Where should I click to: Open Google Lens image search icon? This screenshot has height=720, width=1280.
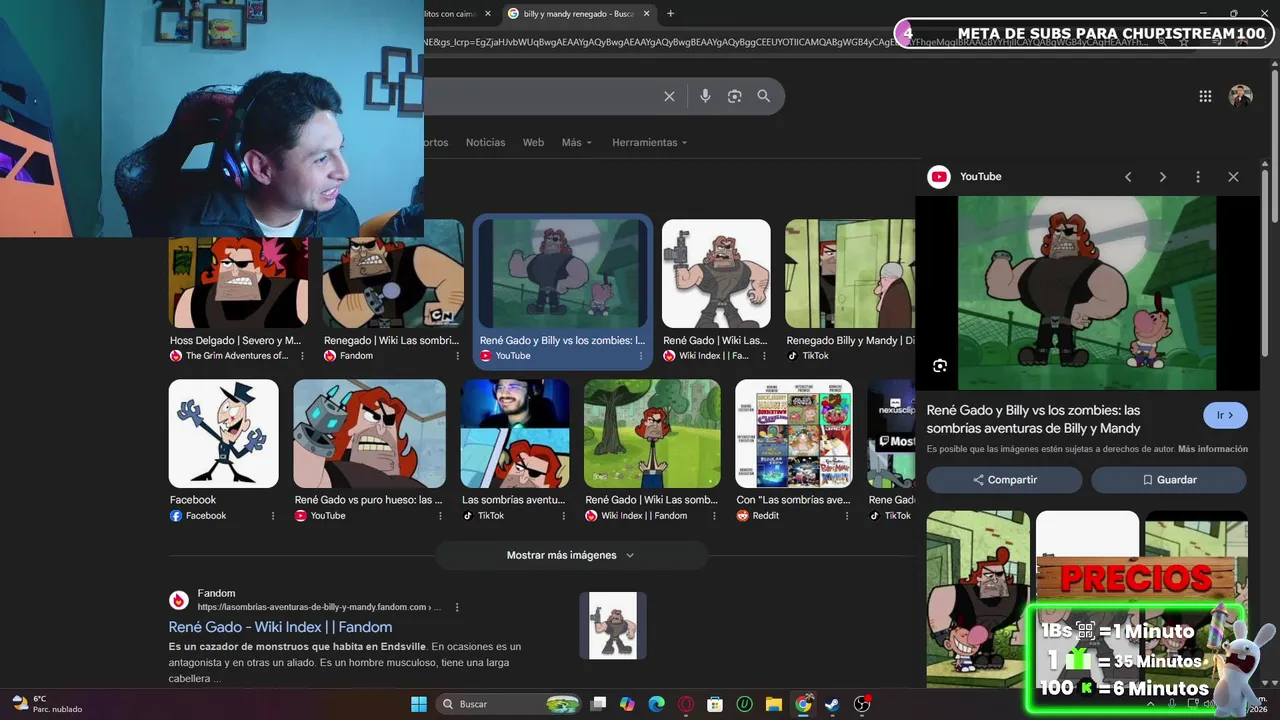[x=735, y=96]
